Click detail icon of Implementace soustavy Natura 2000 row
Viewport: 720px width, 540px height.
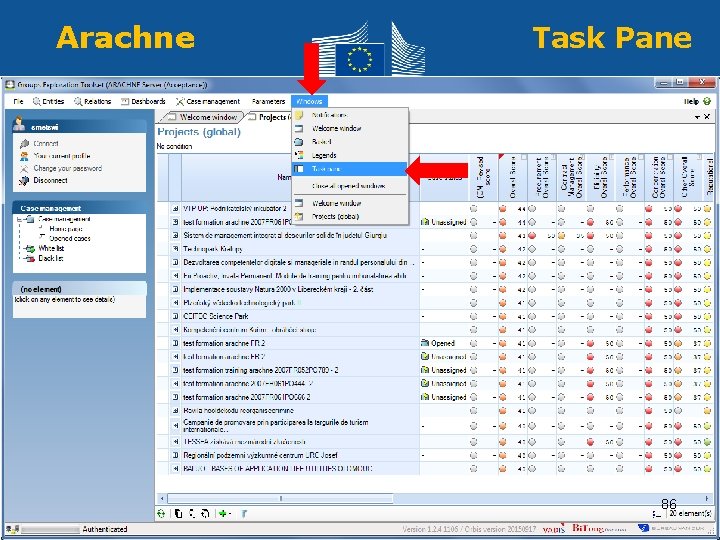(x=175, y=290)
